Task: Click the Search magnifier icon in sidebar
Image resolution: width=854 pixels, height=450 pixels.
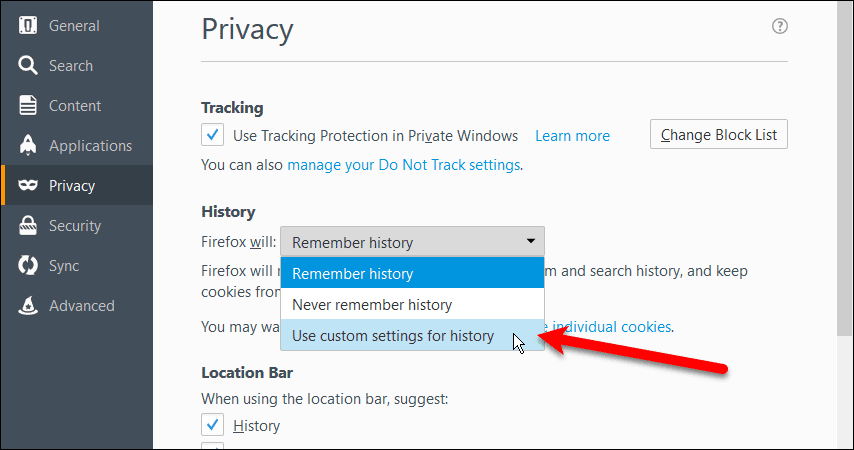Action: [x=28, y=65]
